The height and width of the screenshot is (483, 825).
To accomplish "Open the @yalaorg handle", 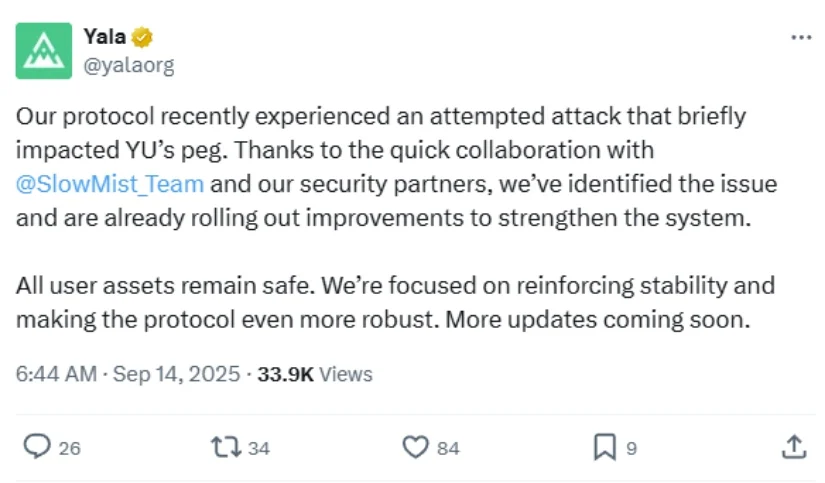I will tap(129, 65).
